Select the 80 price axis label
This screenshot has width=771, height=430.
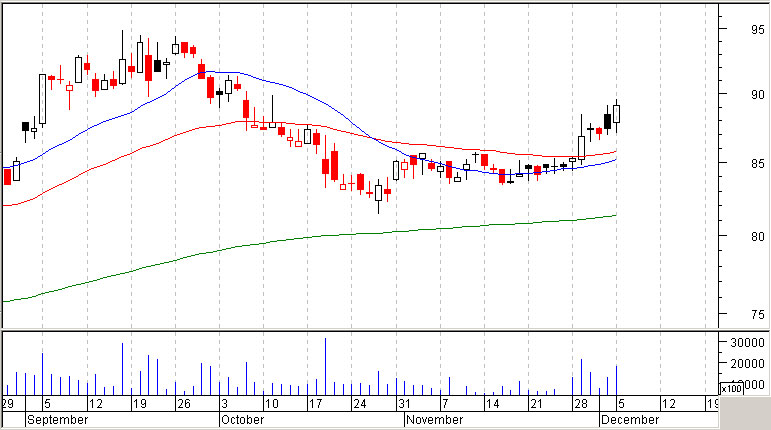click(758, 236)
